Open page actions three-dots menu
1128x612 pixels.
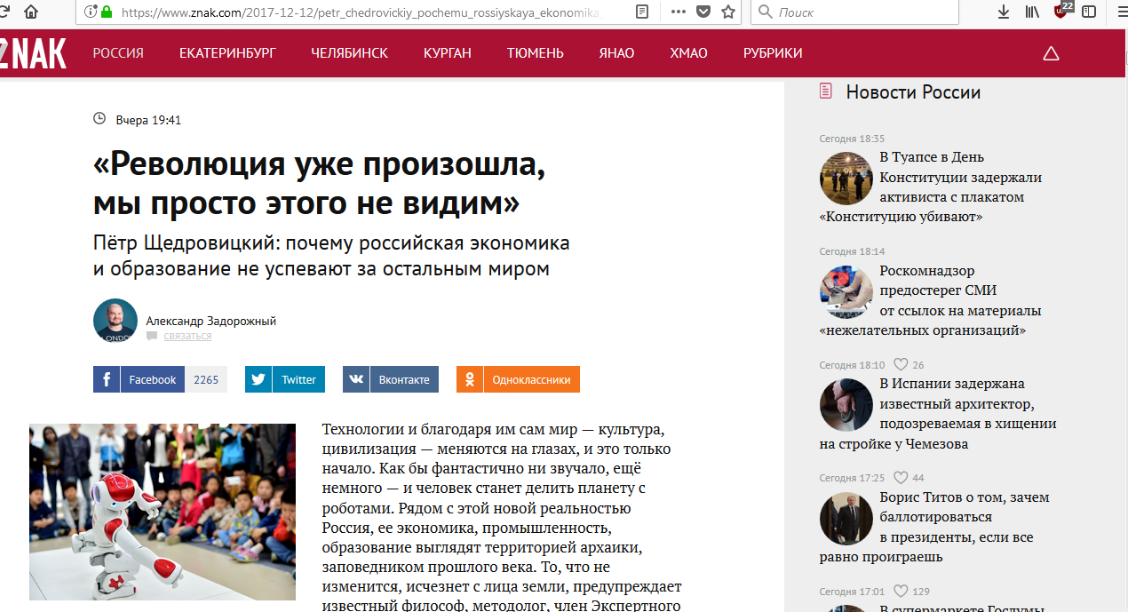[678, 12]
